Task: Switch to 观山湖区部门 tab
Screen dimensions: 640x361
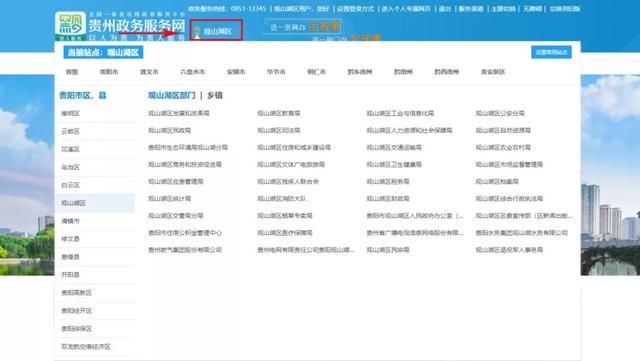Action: pos(172,96)
